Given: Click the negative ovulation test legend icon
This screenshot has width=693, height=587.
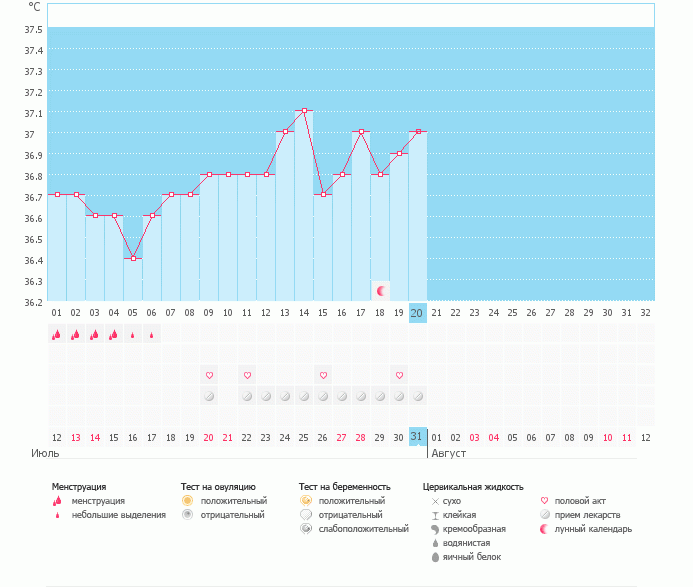Looking at the screenshot, I should click(187, 515).
